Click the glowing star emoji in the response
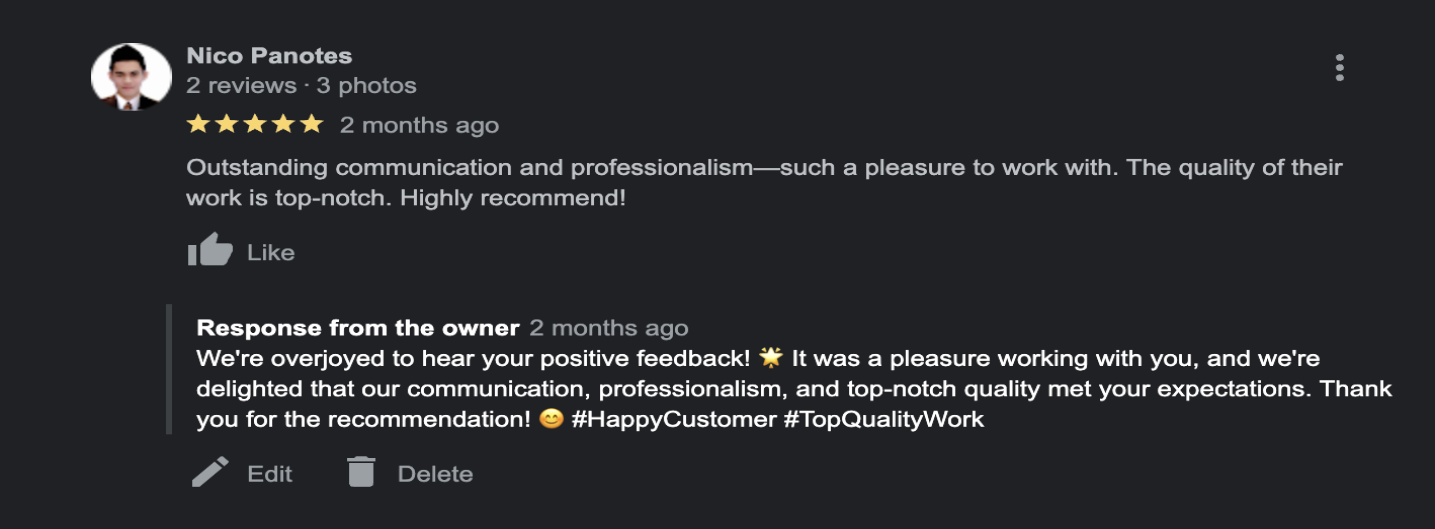1435x529 pixels. (770, 358)
